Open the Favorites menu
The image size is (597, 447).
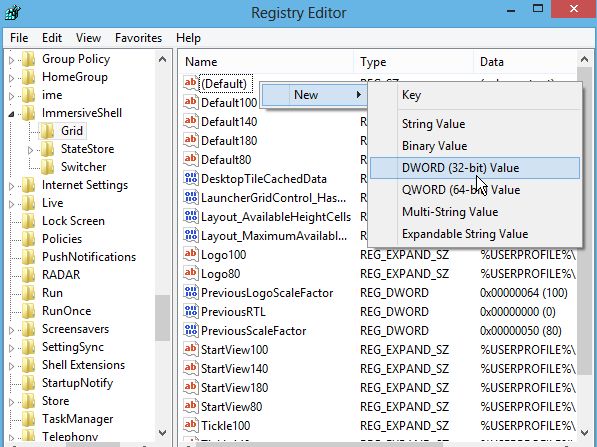pyautogui.click(x=139, y=38)
